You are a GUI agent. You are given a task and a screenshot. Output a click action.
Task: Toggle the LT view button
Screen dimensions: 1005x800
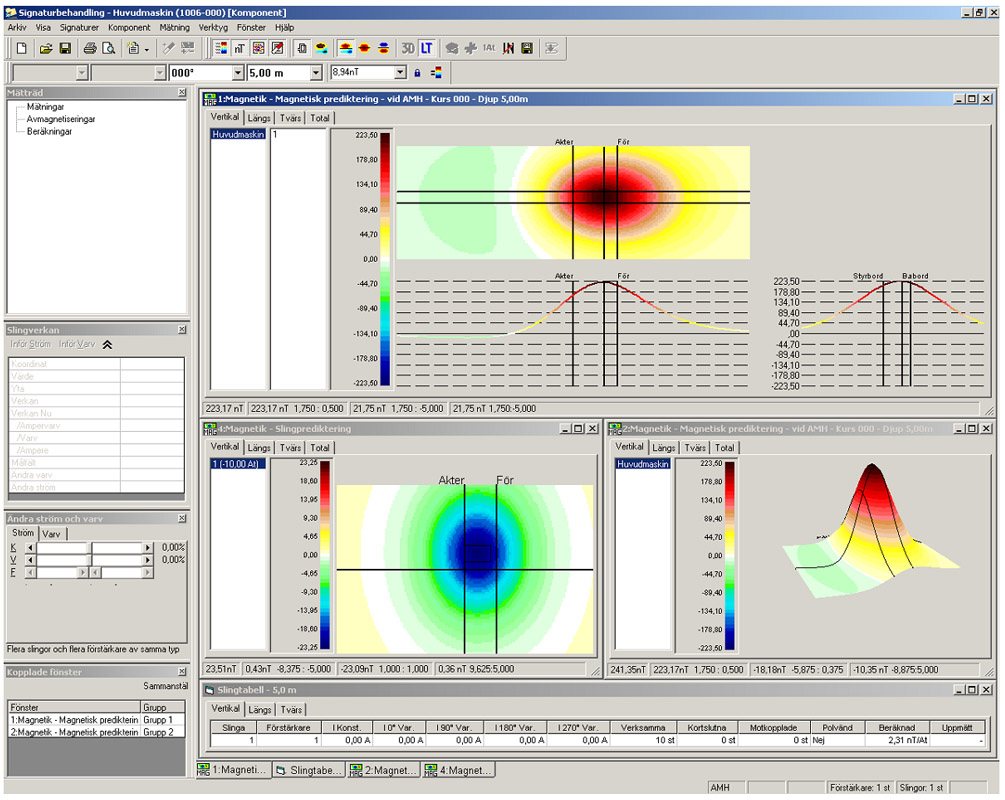pyautogui.click(x=427, y=48)
